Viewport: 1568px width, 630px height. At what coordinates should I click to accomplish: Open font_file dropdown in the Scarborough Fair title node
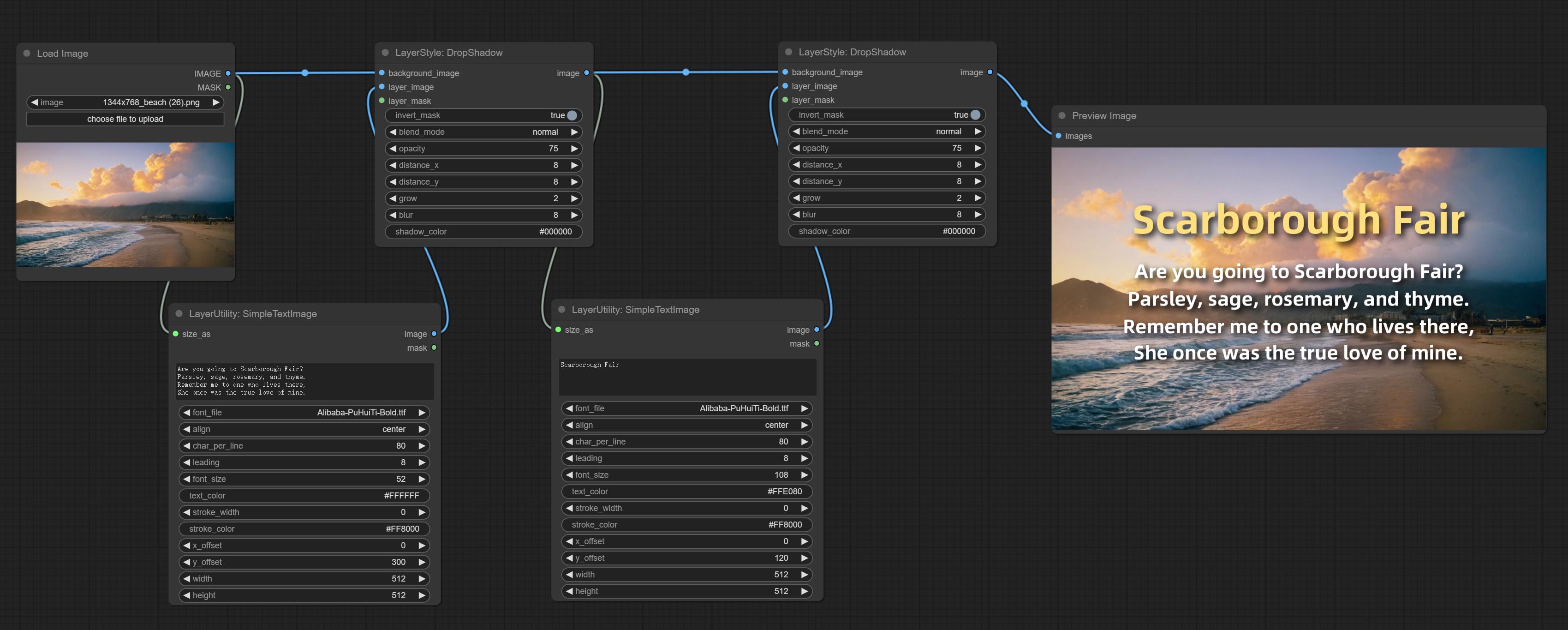click(686, 408)
